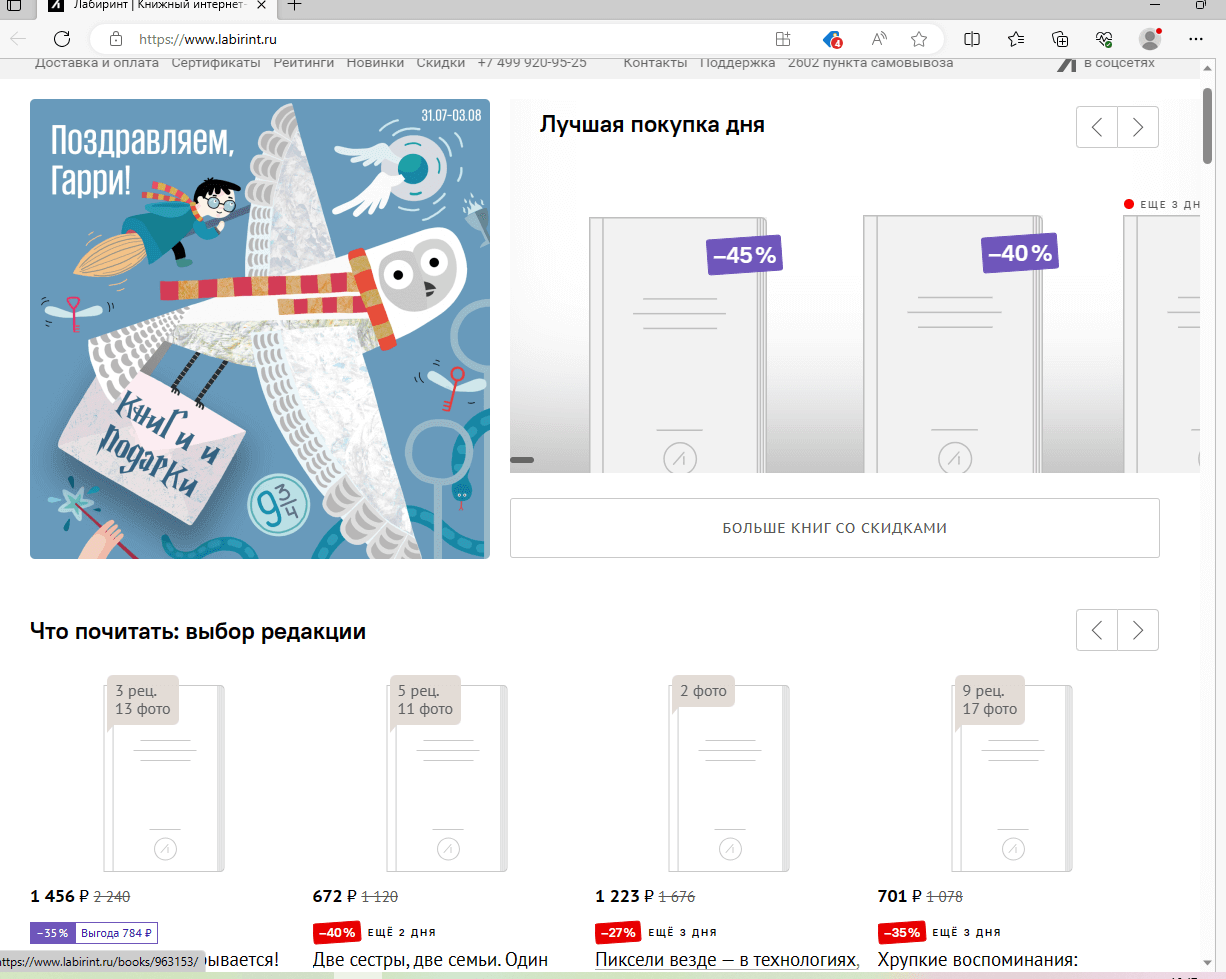Screen dimensions: 1226x979
Task: Click the carousel horizontal scroll indicator
Action: click(522, 460)
